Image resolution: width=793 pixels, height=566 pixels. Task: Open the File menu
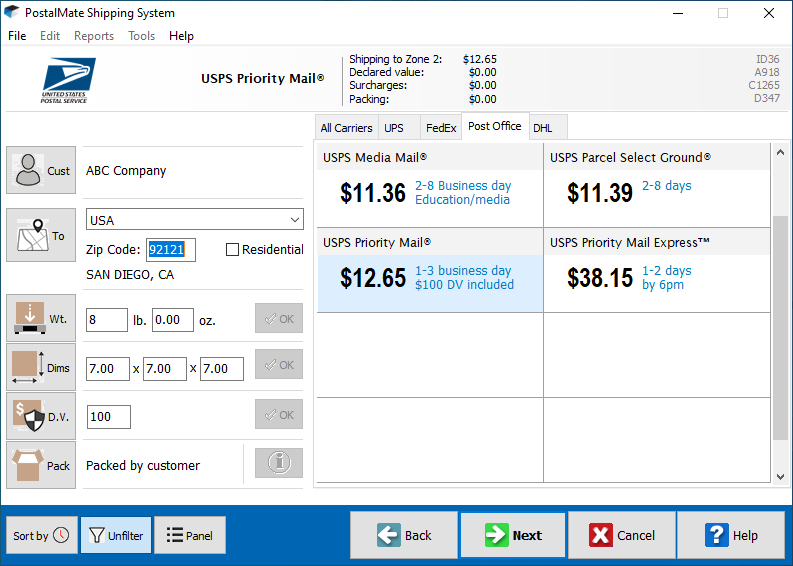[17, 36]
